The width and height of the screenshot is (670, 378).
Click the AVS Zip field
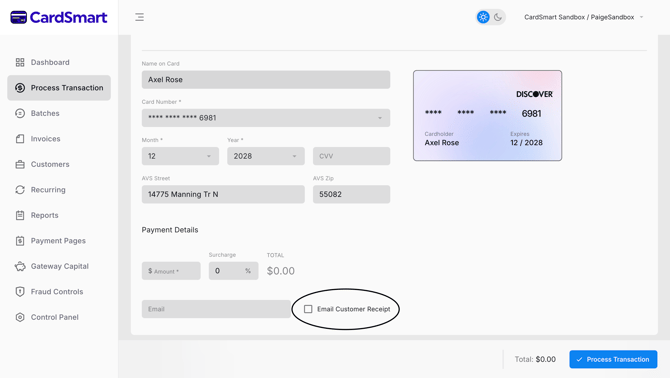[351, 194]
